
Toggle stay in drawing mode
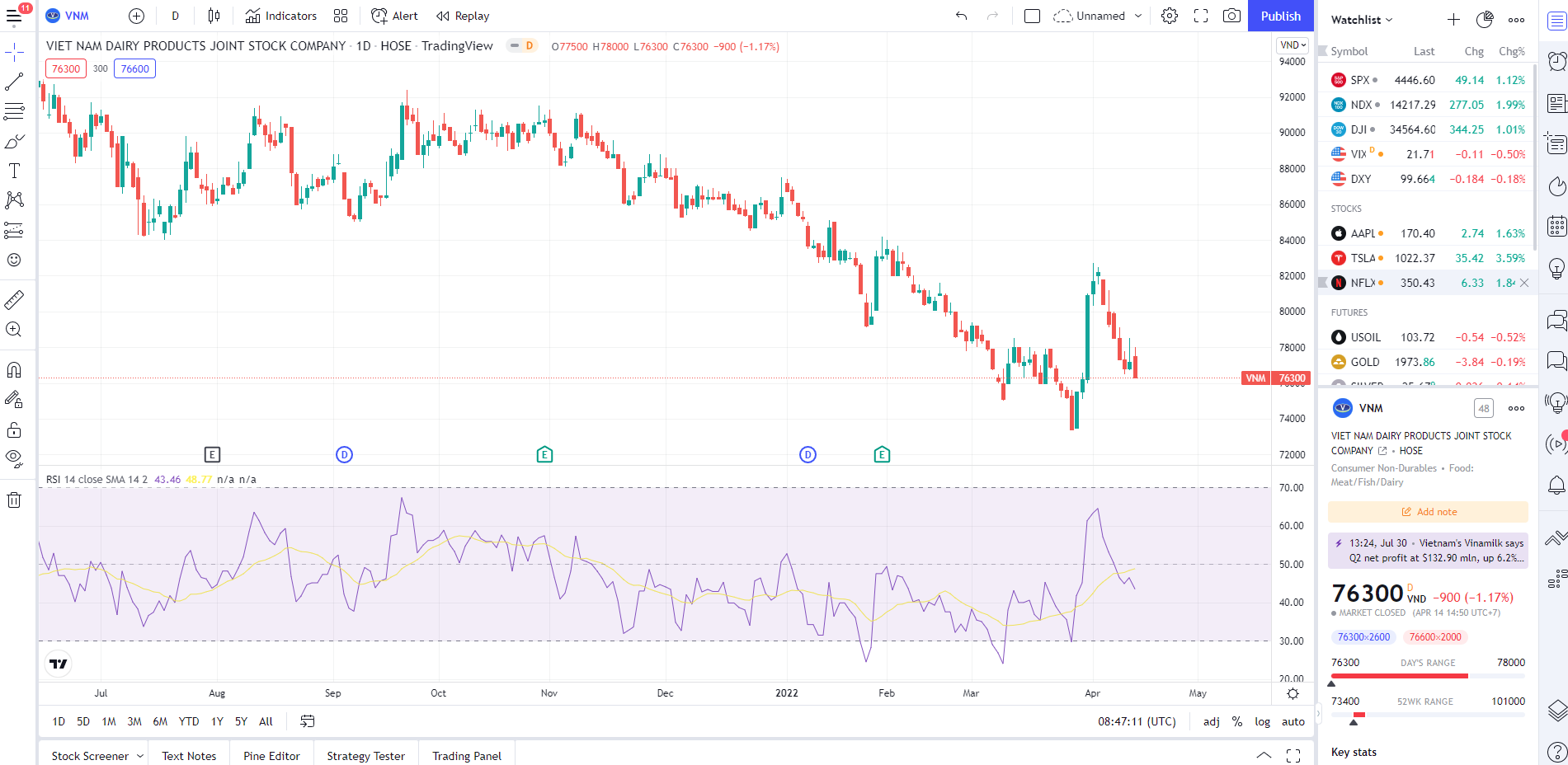tap(14, 400)
